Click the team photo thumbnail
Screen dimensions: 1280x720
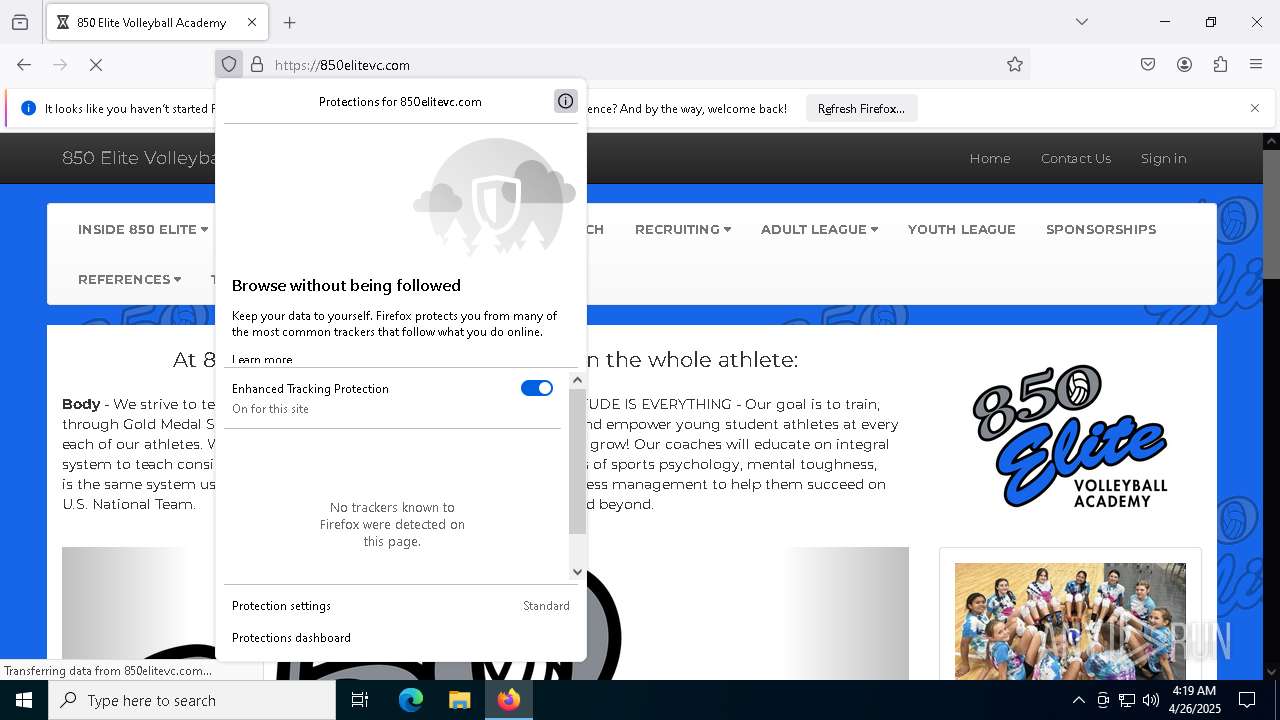(x=1070, y=621)
